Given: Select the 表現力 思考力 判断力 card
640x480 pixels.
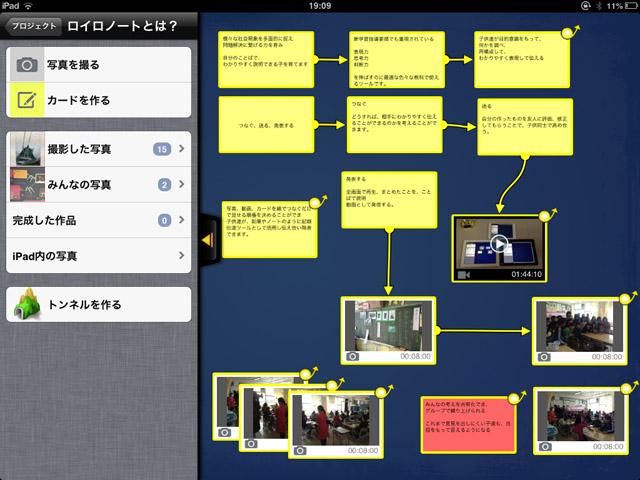Looking at the screenshot, I should click(397, 60).
